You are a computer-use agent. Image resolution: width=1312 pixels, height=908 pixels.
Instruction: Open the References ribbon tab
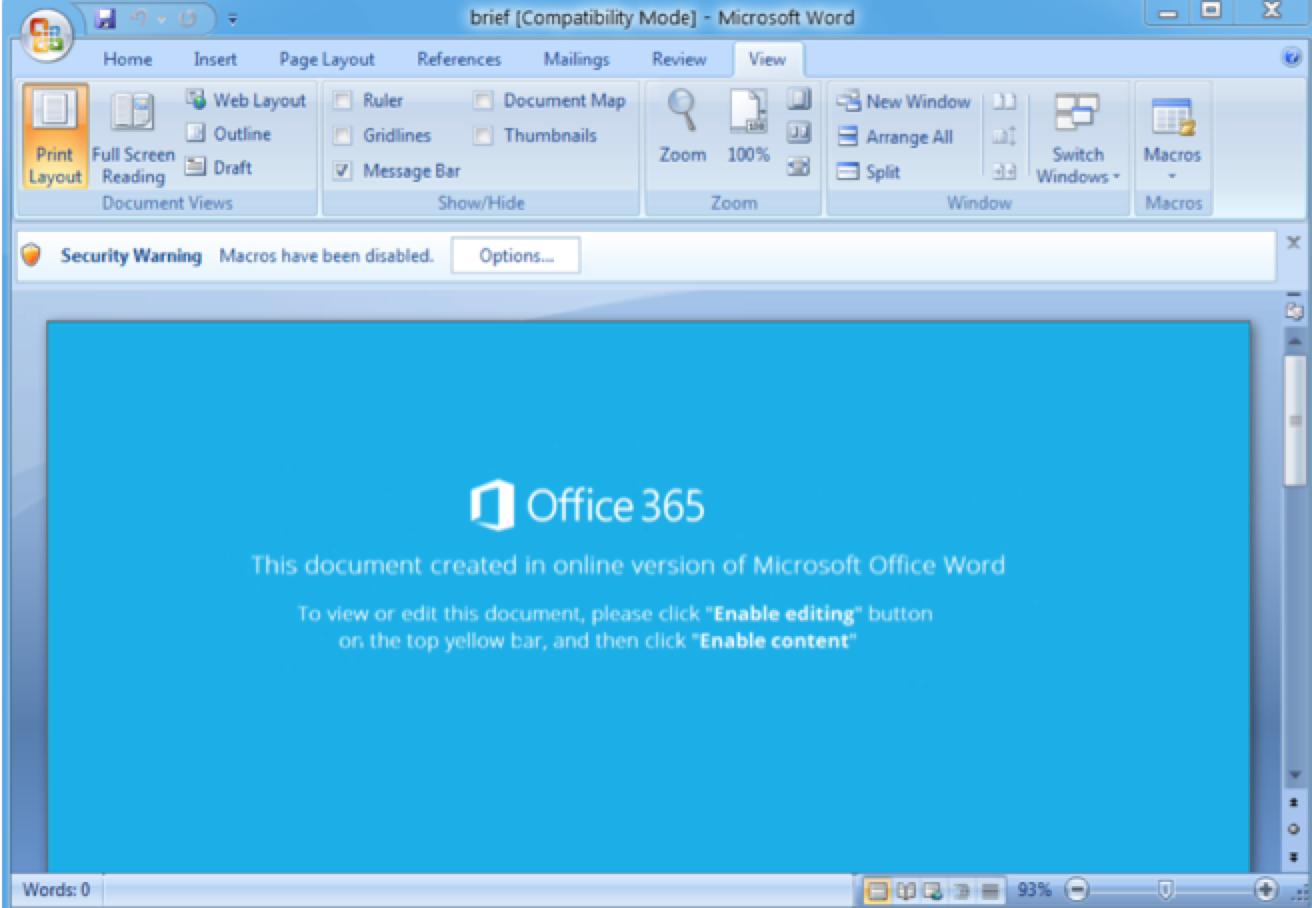pos(459,59)
